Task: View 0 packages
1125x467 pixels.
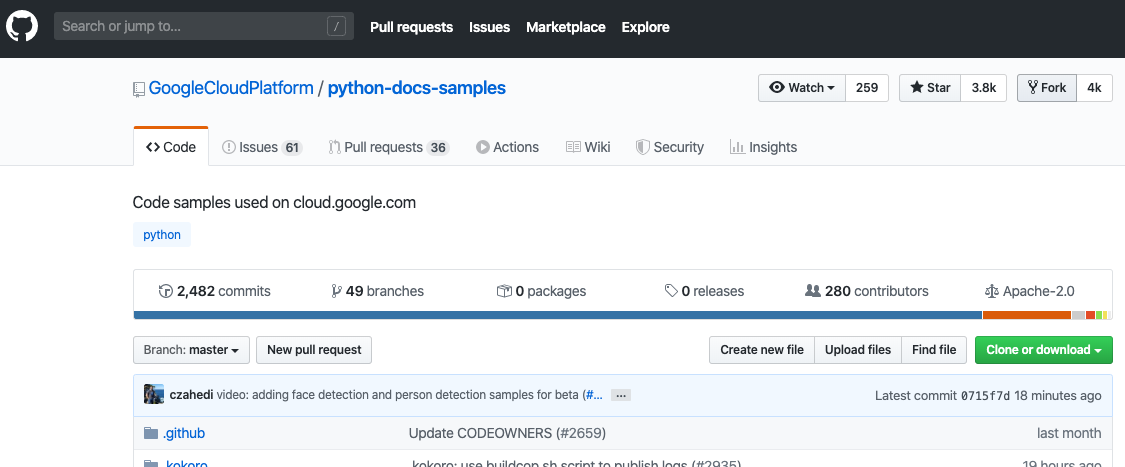Action: click(x=542, y=291)
